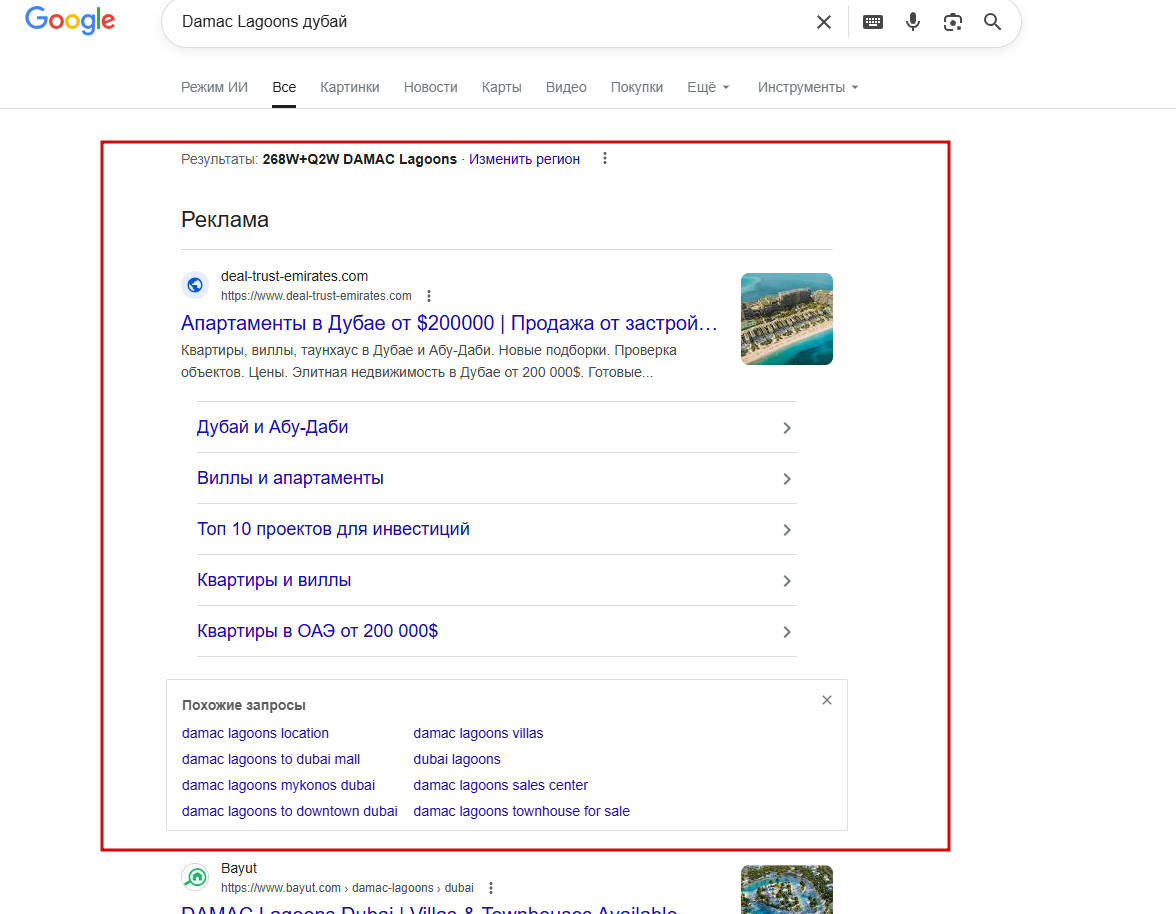The width and height of the screenshot is (1176, 914).
Task: Click chevron on Квартиры в ОАЭ row
Action: tap(787, 631)
